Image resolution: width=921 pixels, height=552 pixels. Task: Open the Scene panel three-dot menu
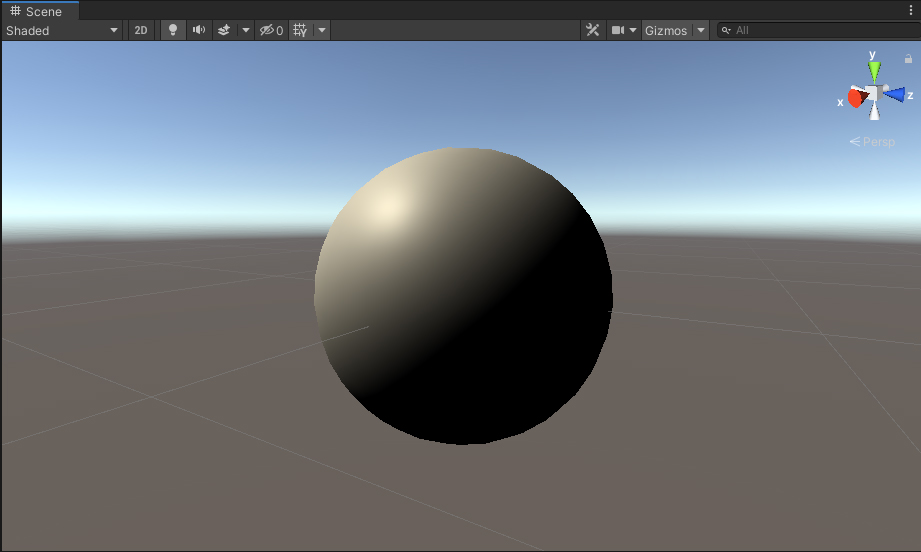[910, 11]
